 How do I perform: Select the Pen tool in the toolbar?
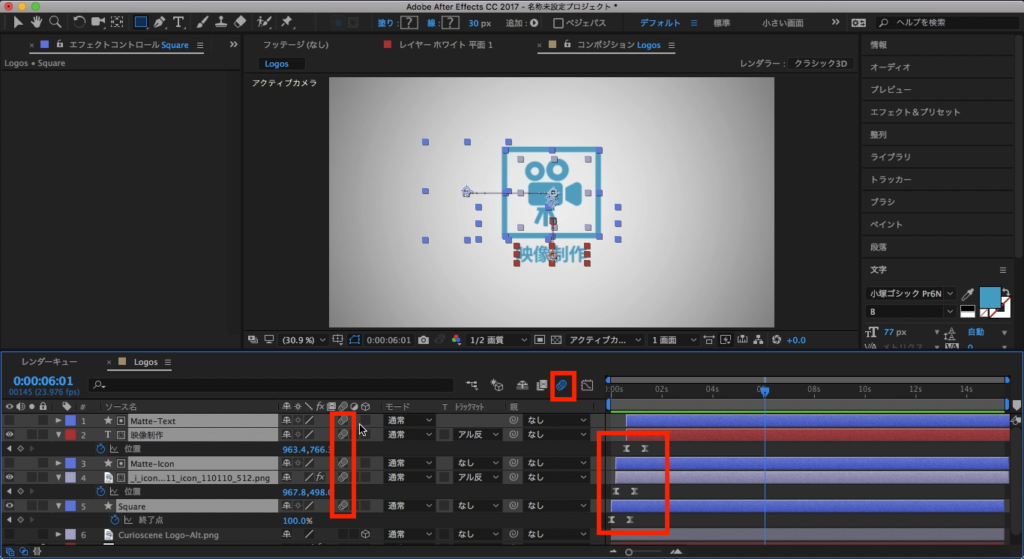[x=160, y=21]
